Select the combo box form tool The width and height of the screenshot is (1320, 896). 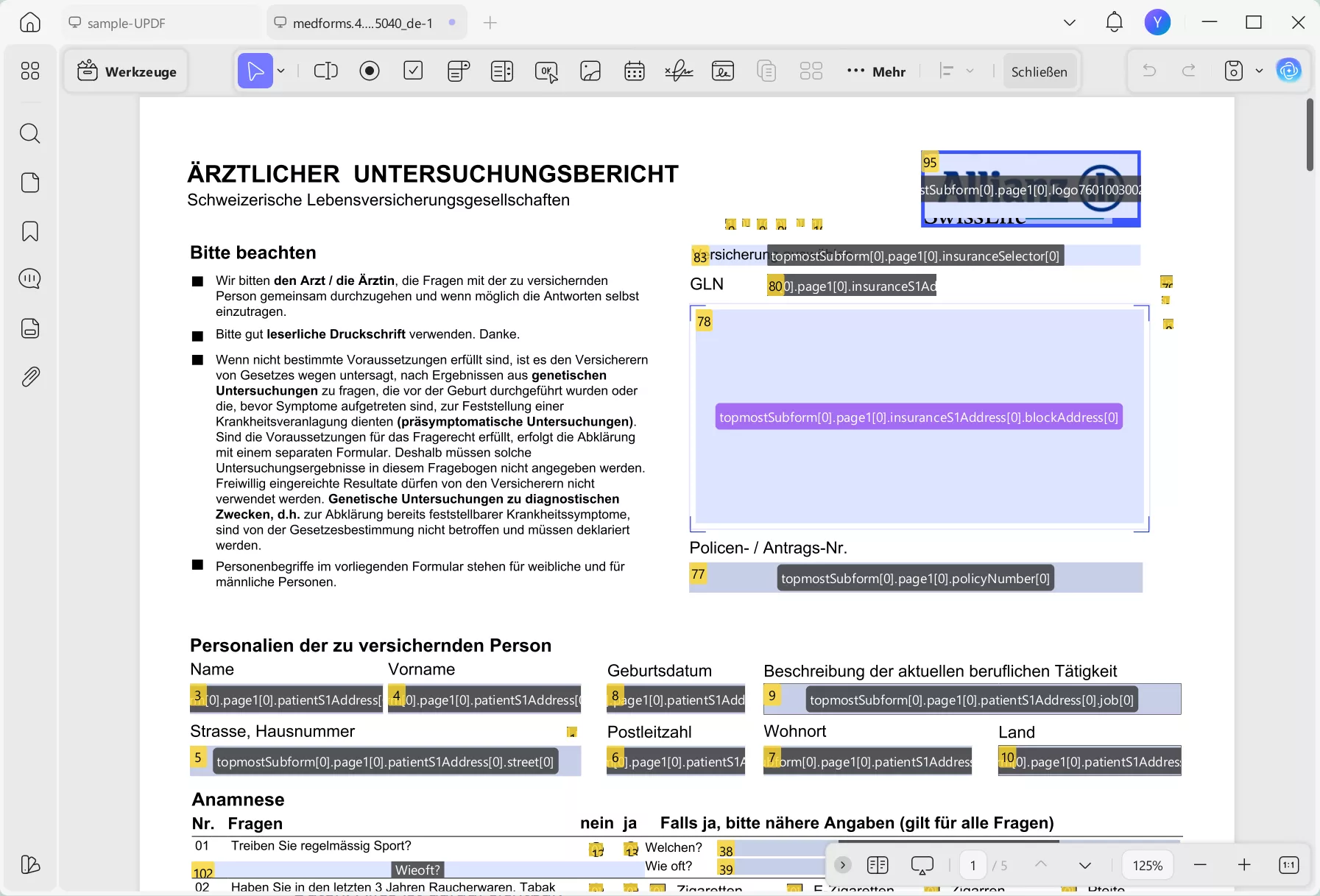tap(458, 71)
